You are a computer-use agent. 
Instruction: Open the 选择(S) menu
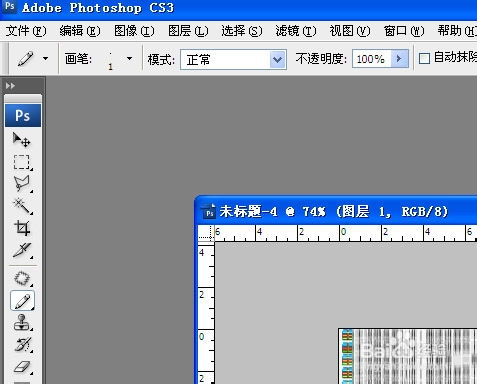pos(242,31)
